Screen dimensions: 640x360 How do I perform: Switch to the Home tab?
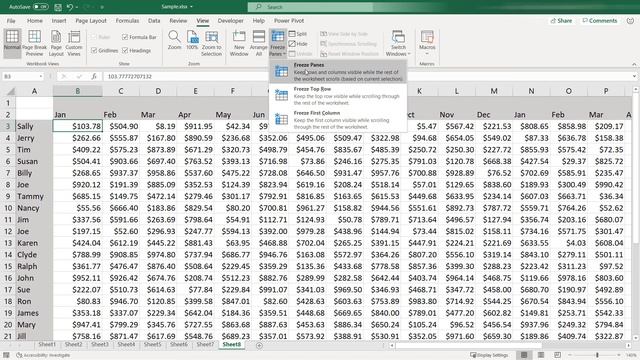coord(35,20)
